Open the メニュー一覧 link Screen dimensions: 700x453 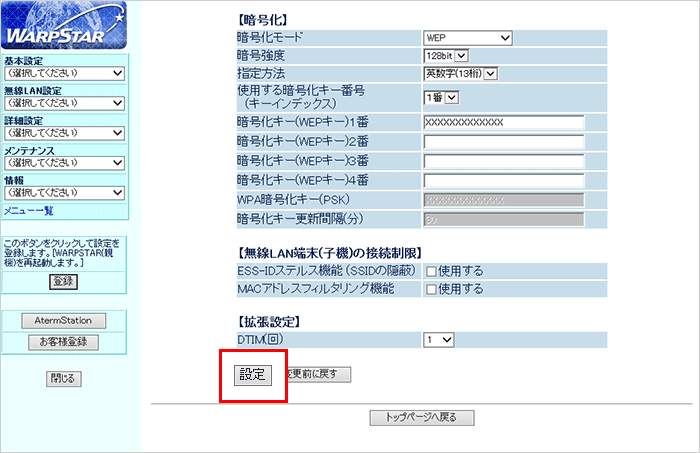pyautogui.click(x=29, y=210)
